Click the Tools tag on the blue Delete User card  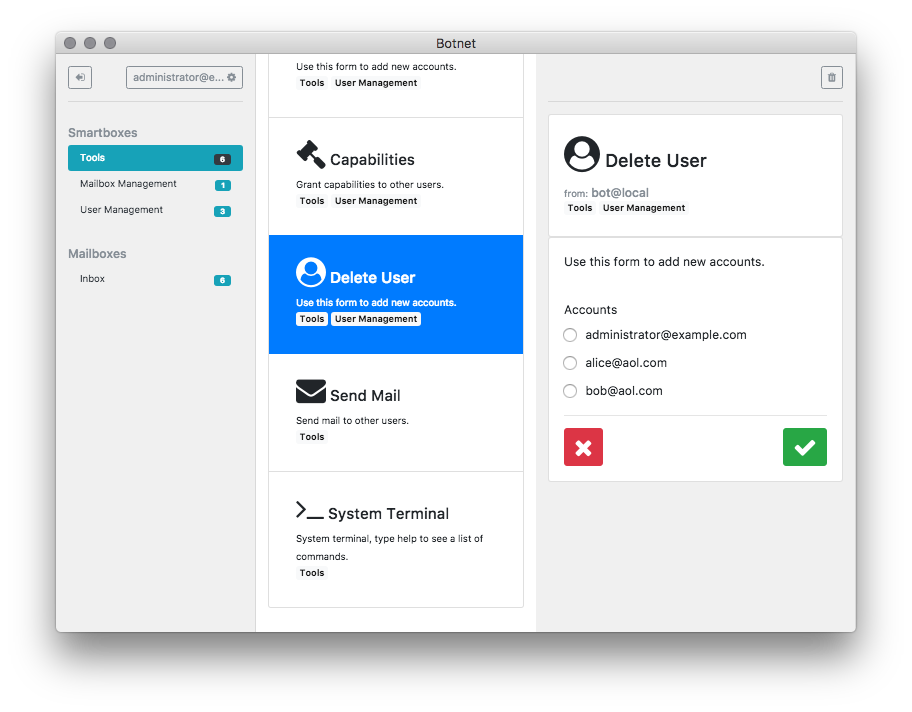tap(312, 319)
